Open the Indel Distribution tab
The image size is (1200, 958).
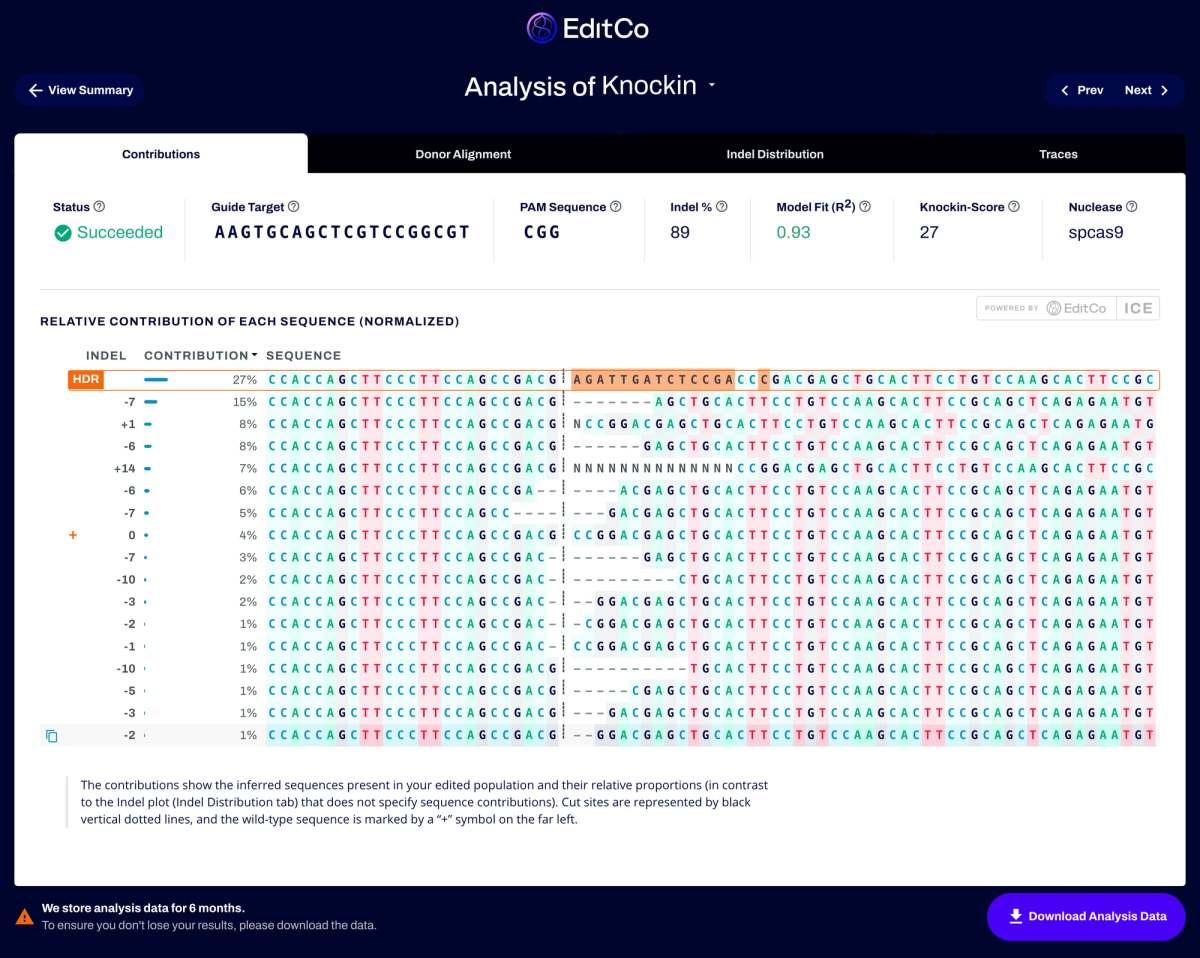click(775, 154)
